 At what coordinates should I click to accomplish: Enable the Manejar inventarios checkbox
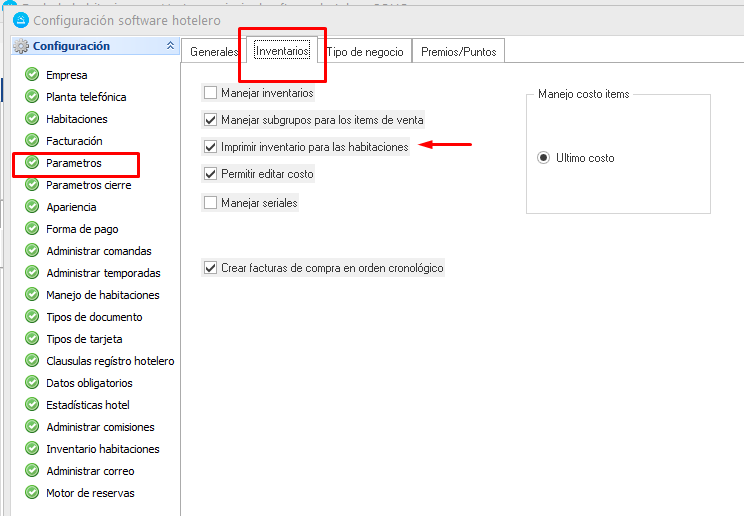click(x=210, y=93)
